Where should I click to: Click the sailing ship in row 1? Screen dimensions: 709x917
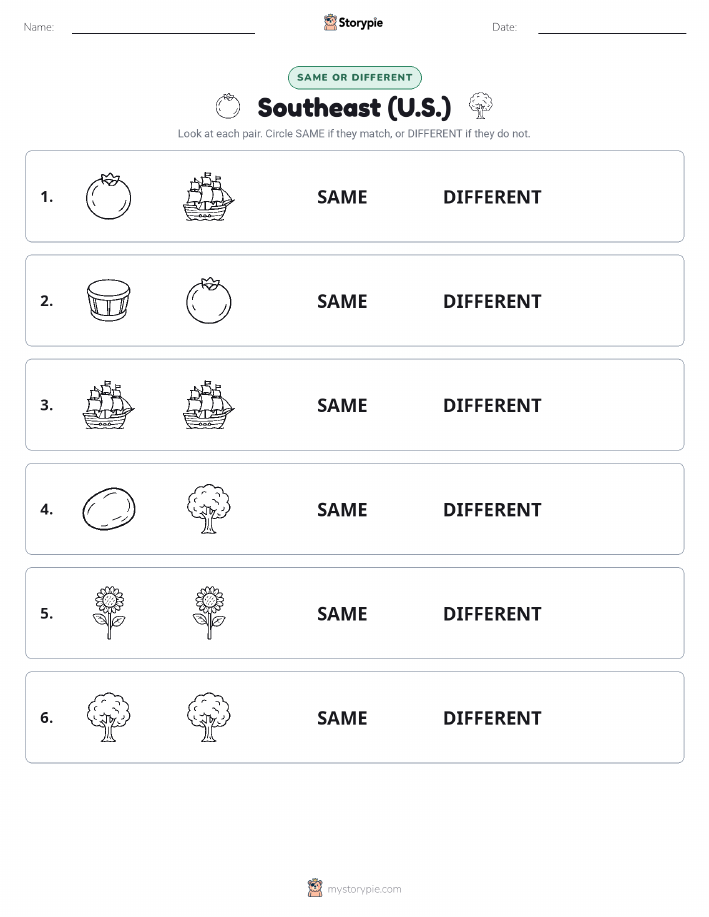(209, 196)
